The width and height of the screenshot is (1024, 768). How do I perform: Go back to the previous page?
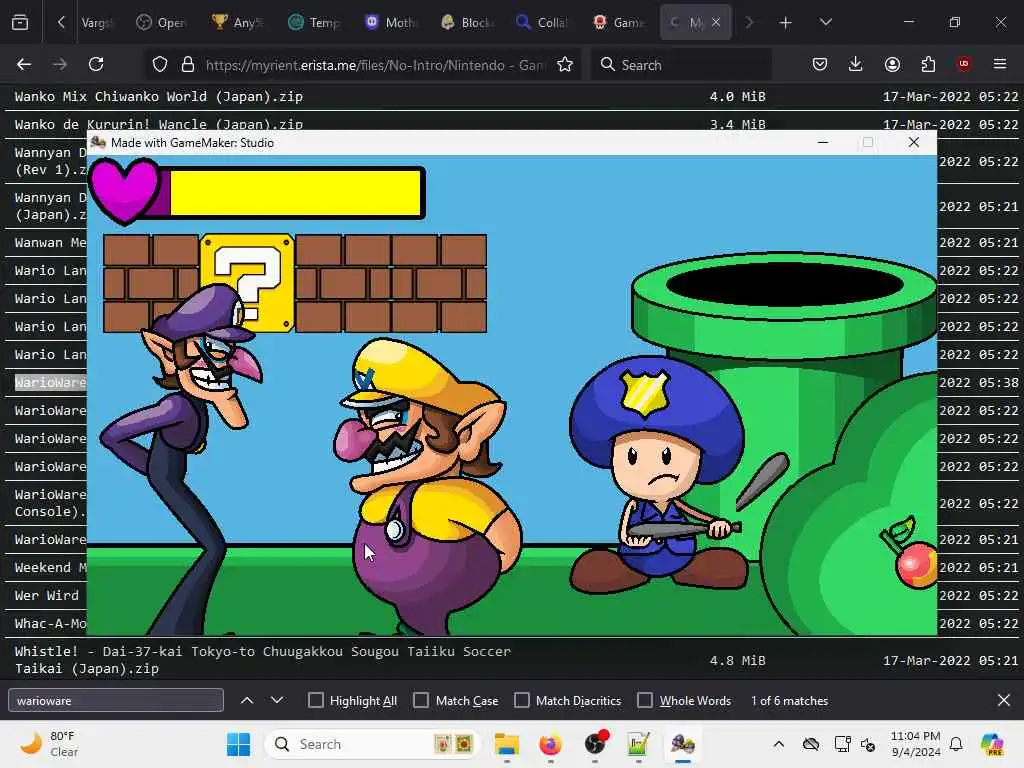coord(24,64)
